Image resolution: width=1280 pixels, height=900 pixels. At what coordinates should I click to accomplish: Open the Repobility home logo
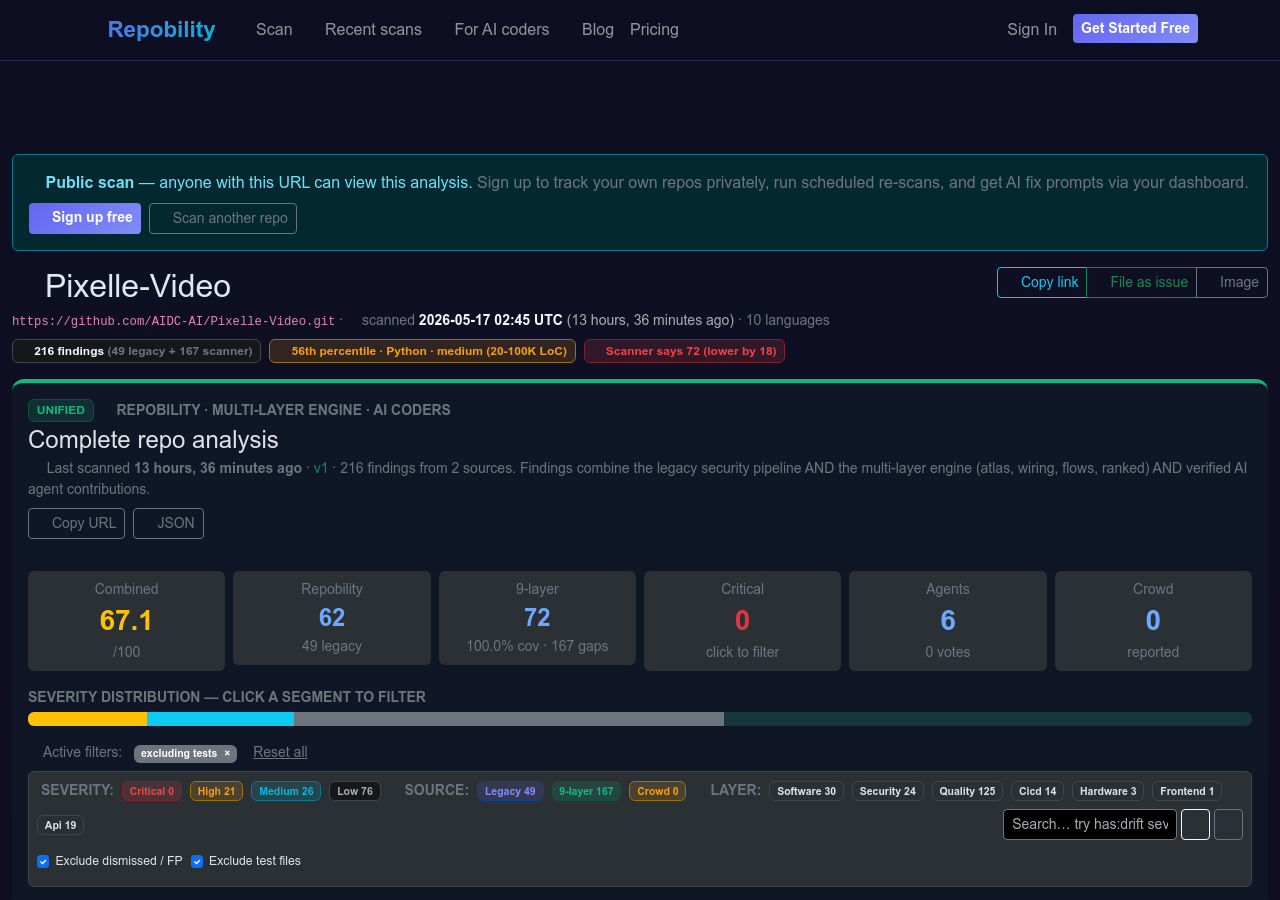161,29
